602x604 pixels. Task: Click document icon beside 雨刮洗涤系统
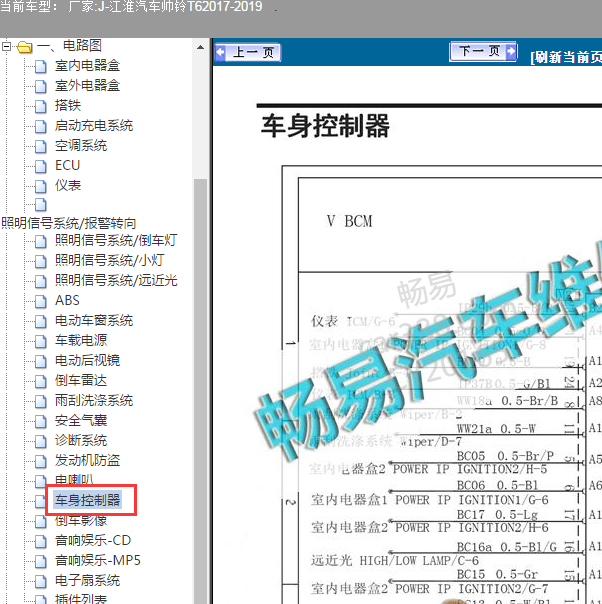(x=41, y=401)
